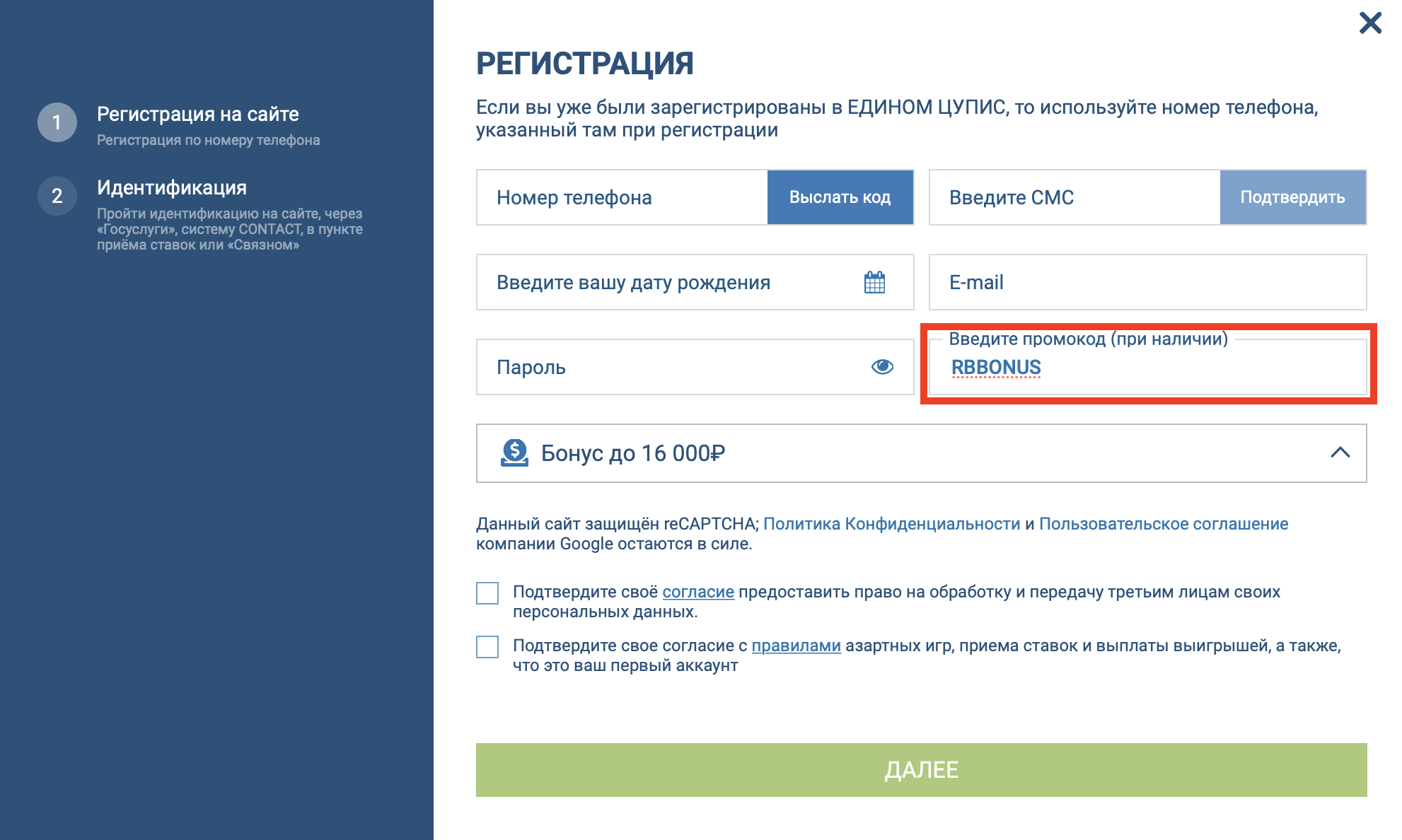
Task: Check the gambling rules agreement checkbox
Action: point(487,647)
